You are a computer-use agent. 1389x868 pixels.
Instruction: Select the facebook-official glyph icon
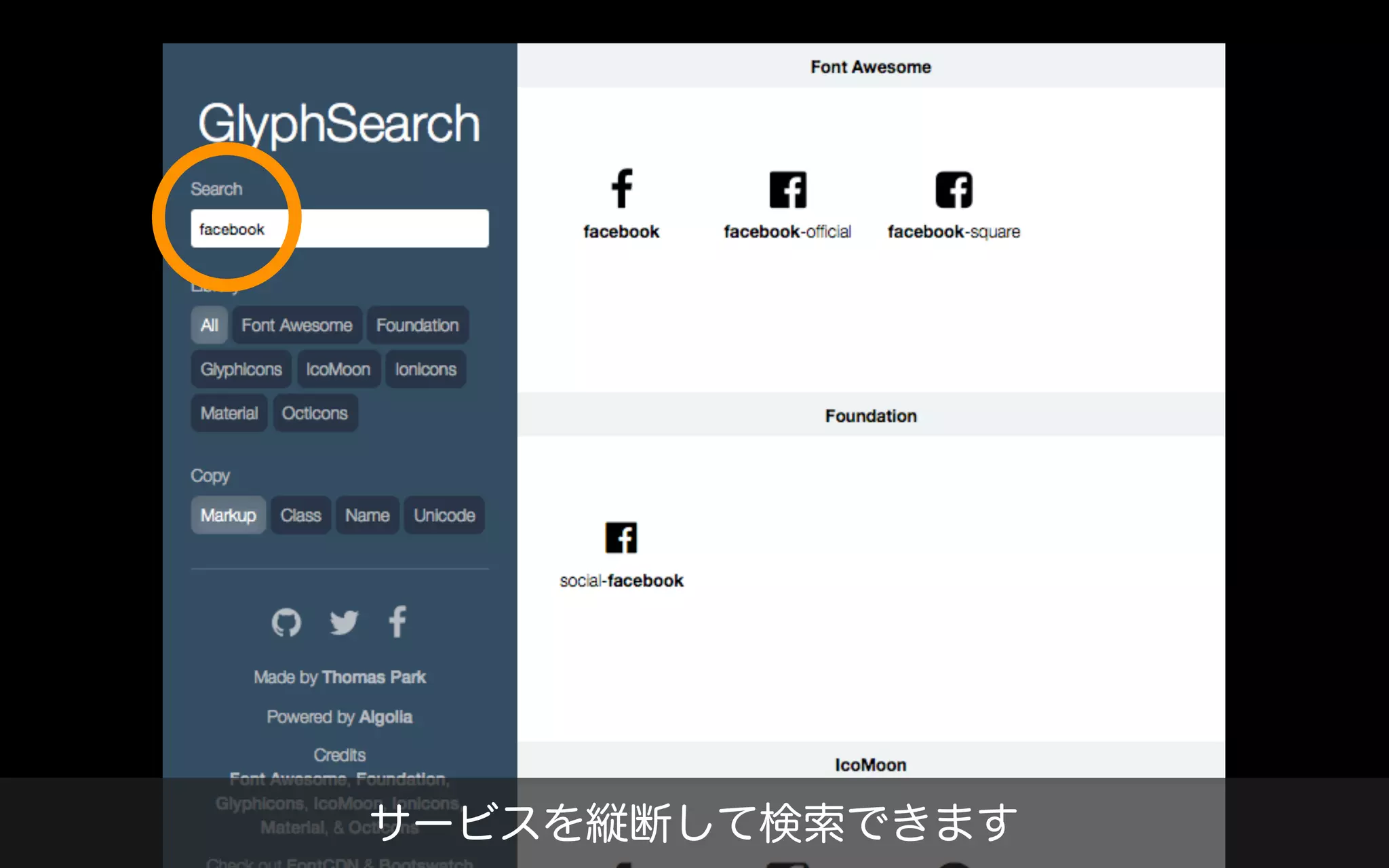[787, 189]
